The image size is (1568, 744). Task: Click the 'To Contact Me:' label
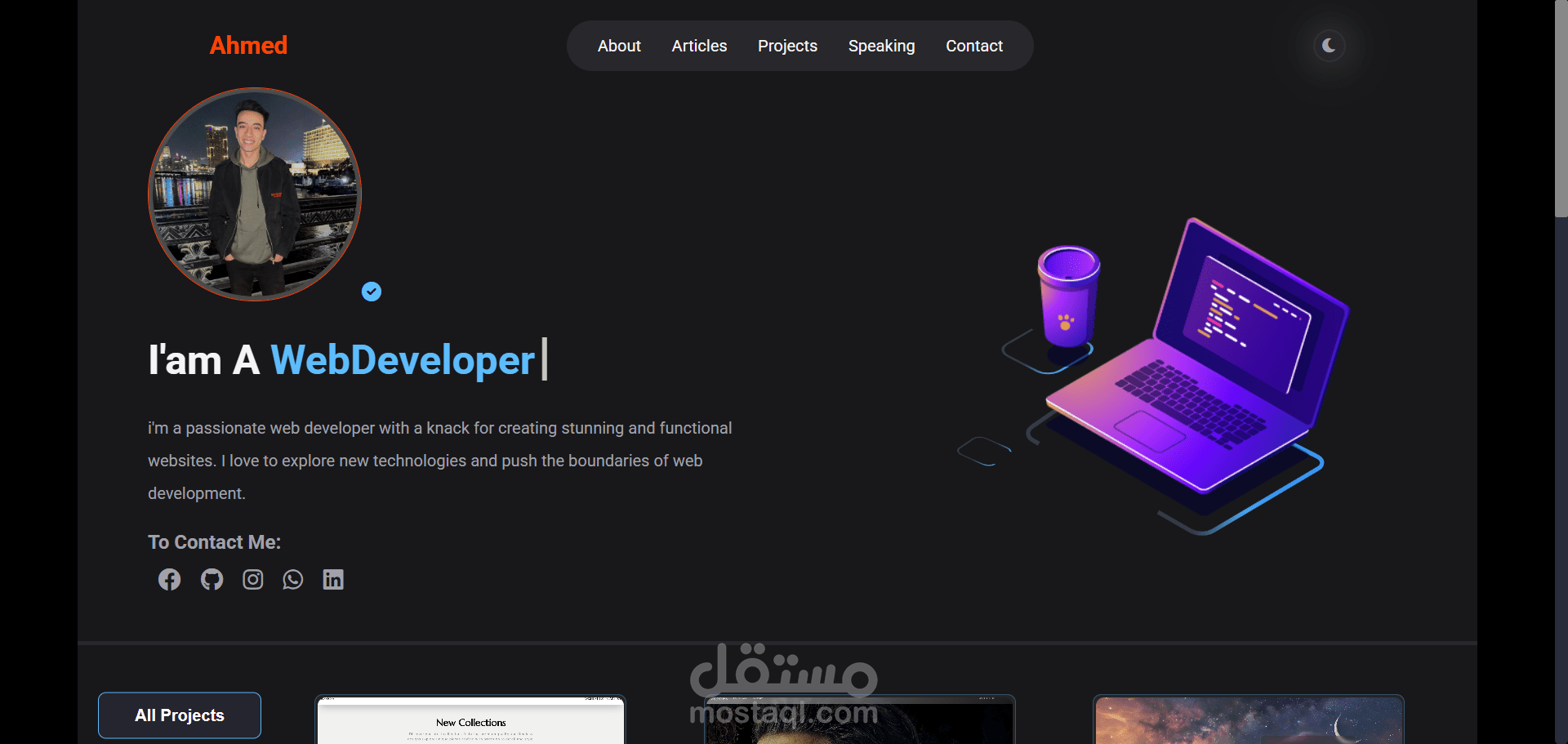(x=214, y=542)
